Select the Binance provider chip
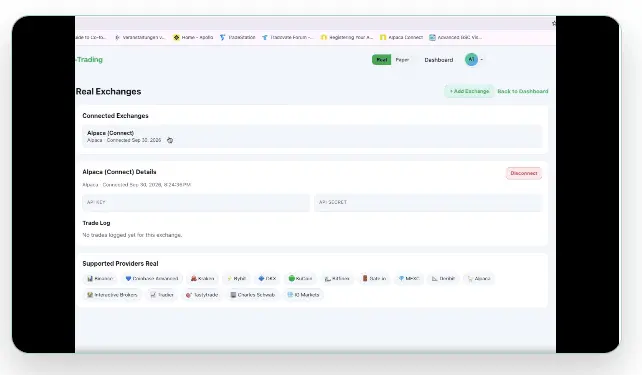 pos(100,278)
